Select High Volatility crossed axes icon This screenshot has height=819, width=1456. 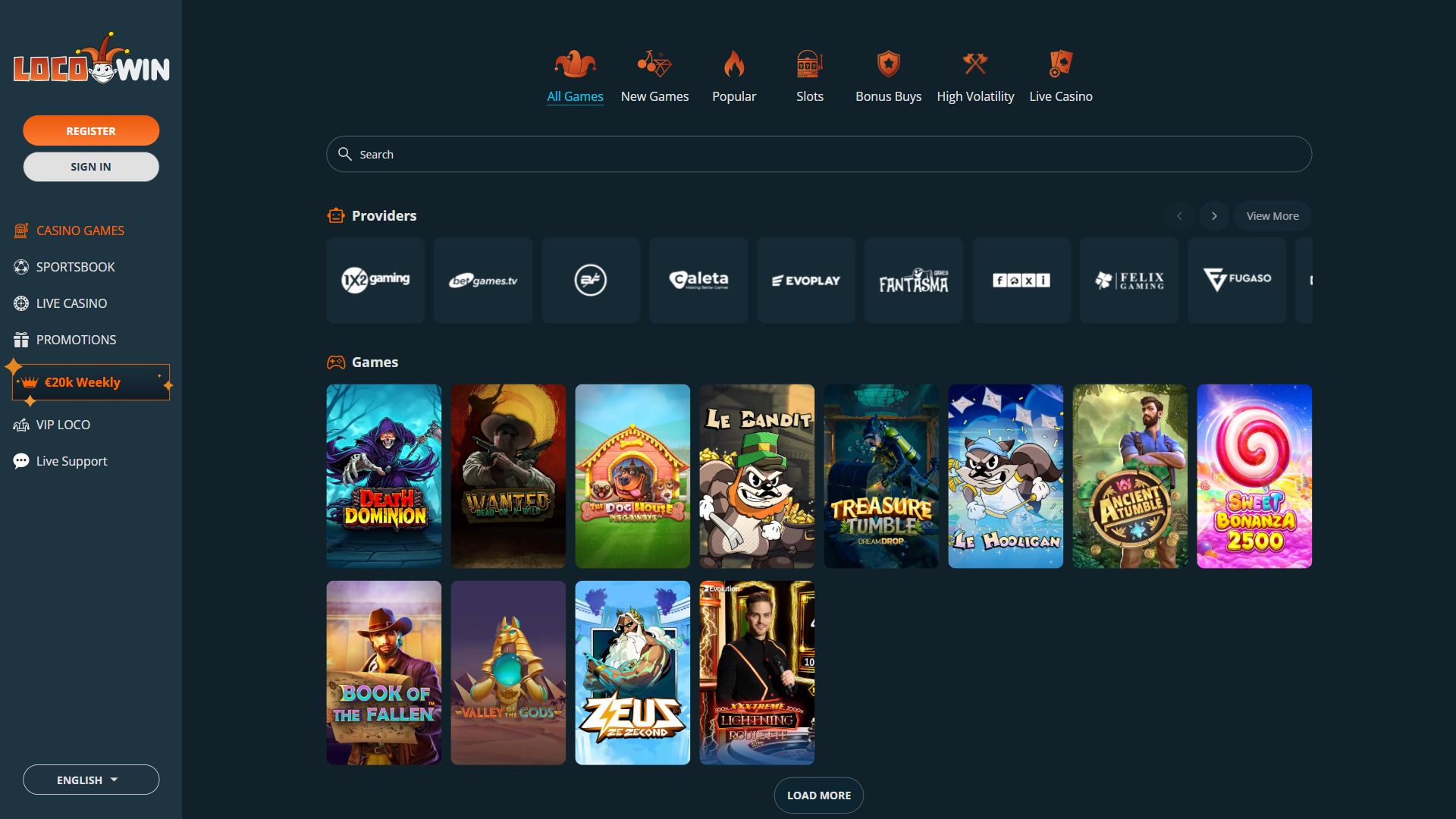pyautogui.click(x=975, y=64)
